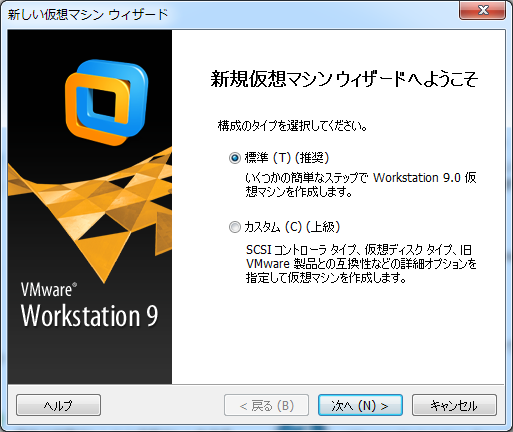Close the wizard with the red X
This screenshot has width=513, height=432.
click(482, 10)
